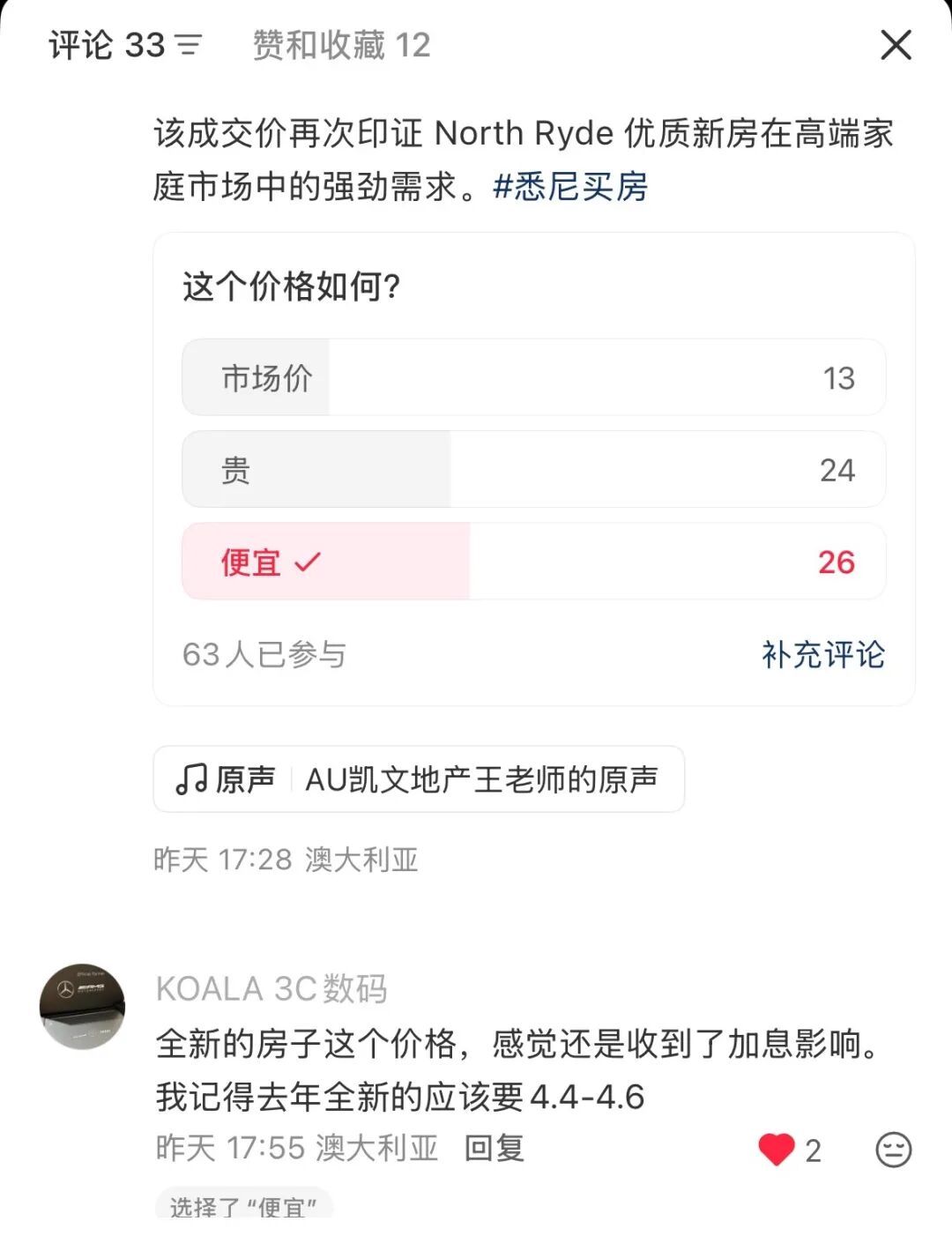Tap the KOALA 3C数码 username
This screenshot has height=1236, width=952.
271,989
